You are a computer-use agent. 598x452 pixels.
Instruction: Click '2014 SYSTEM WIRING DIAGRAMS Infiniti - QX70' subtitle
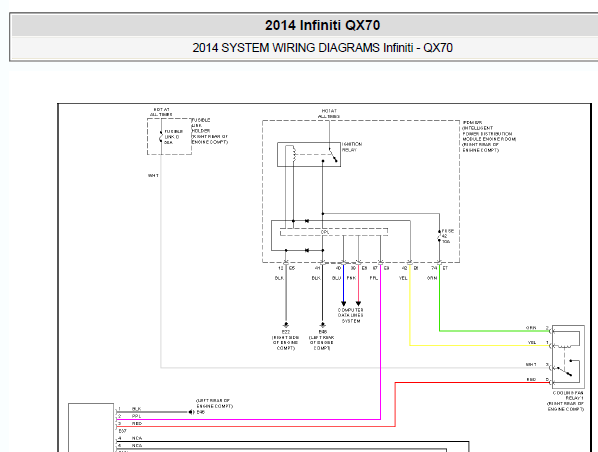[322, 48]
